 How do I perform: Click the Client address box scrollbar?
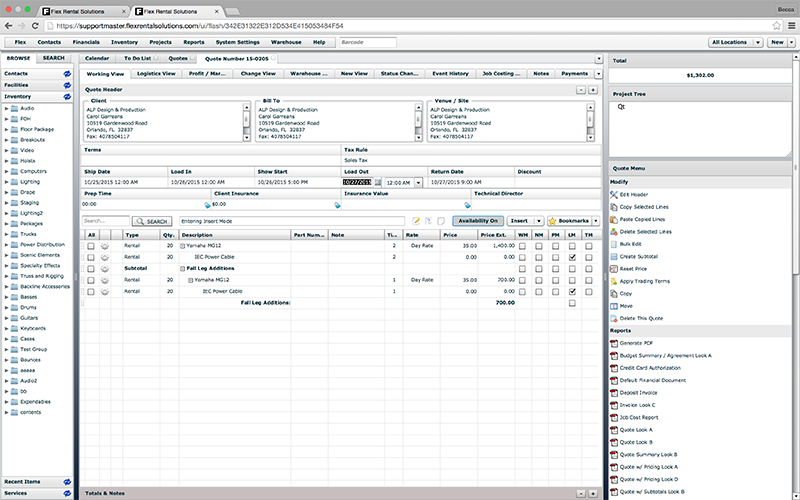pos(246,122)
